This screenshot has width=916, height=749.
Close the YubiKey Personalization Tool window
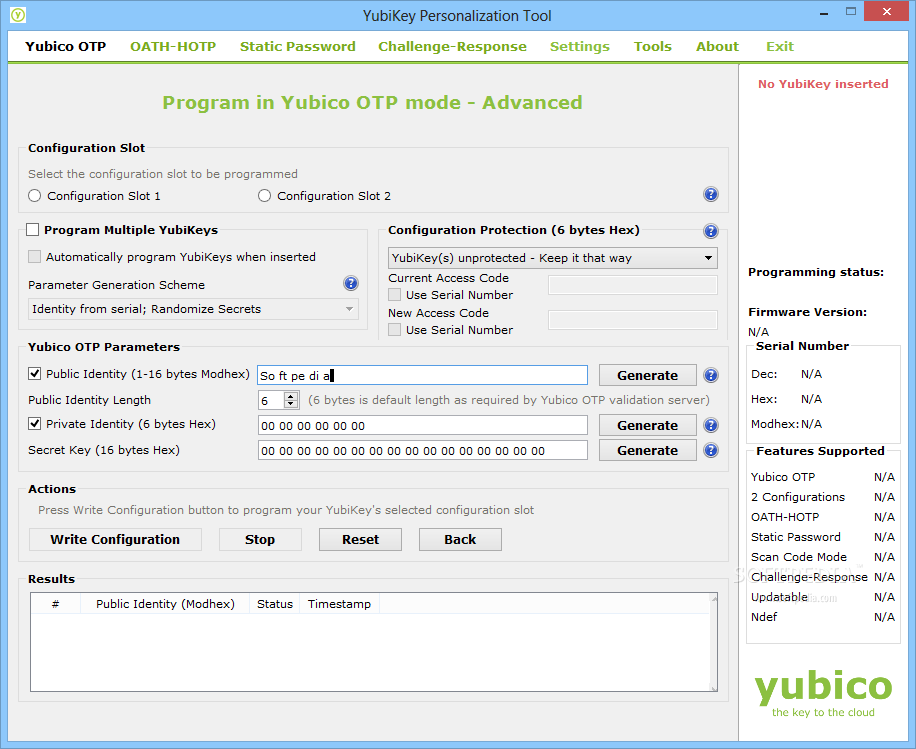tap(886, 11)
